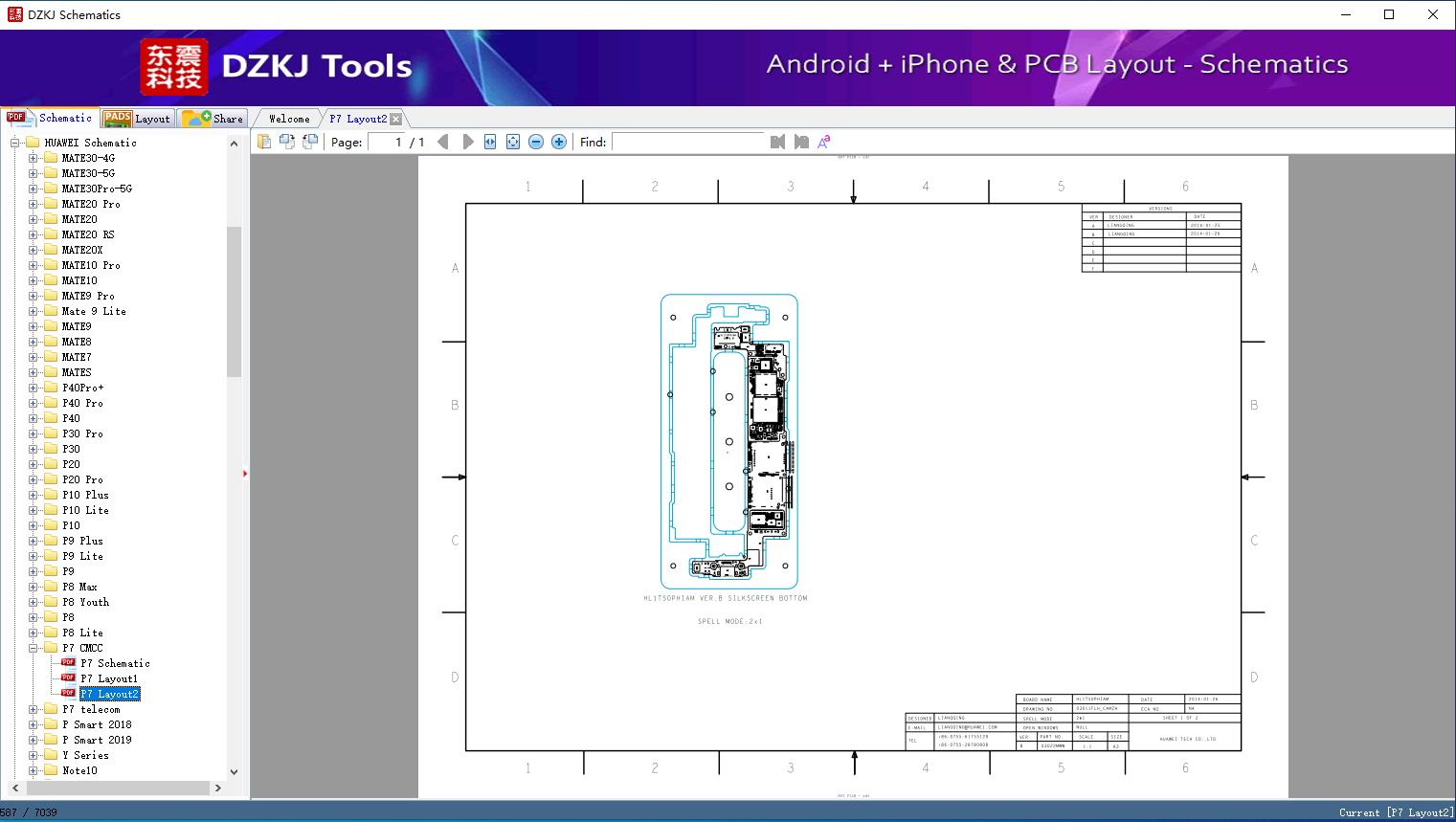Select the P9 Plus folder
The image size is (1456, 822).
click(x=83, y=541)
